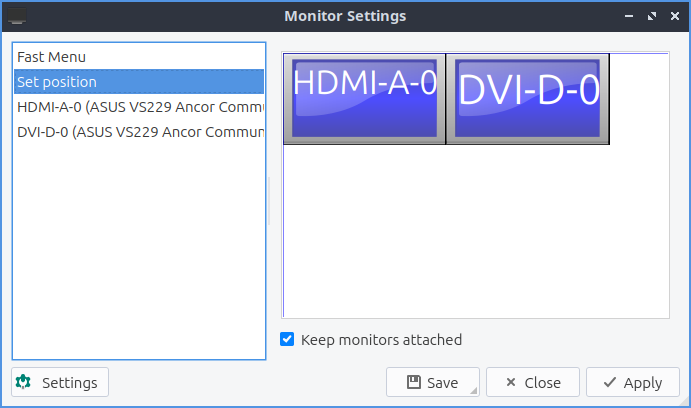This screenshot has height=408, width=691.
Task: Click the checkmark icon on Apply button
Action: tap(608, 382)
